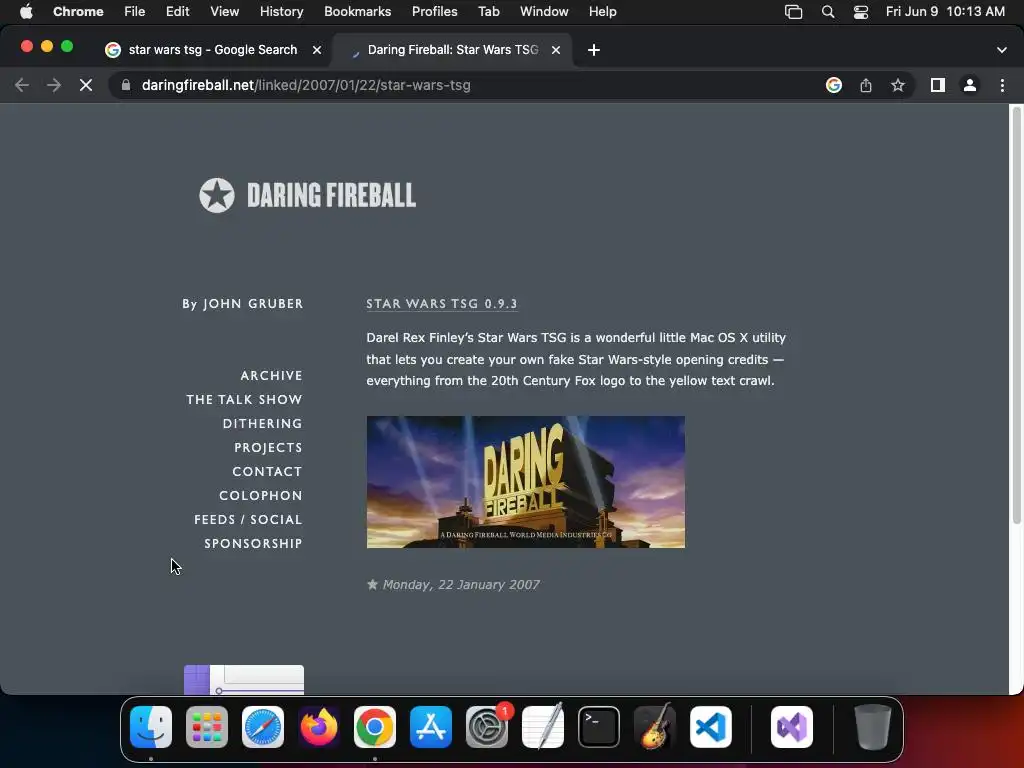This screenshot has width=1024, height=768.
Task: Close the Daring Fireball tab
Action: pos(556,50)
